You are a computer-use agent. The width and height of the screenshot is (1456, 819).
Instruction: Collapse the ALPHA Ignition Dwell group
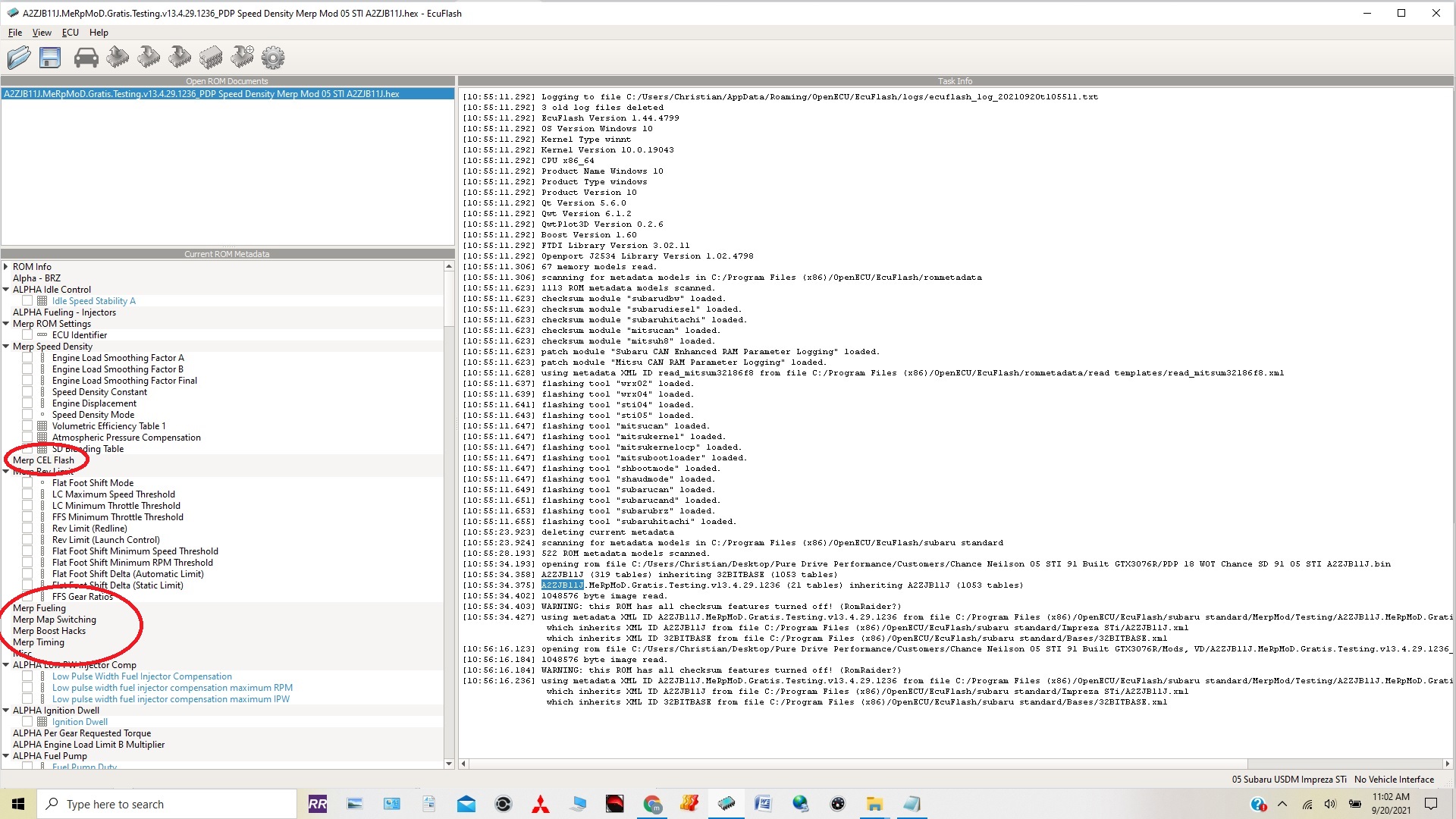click(6, 711)
